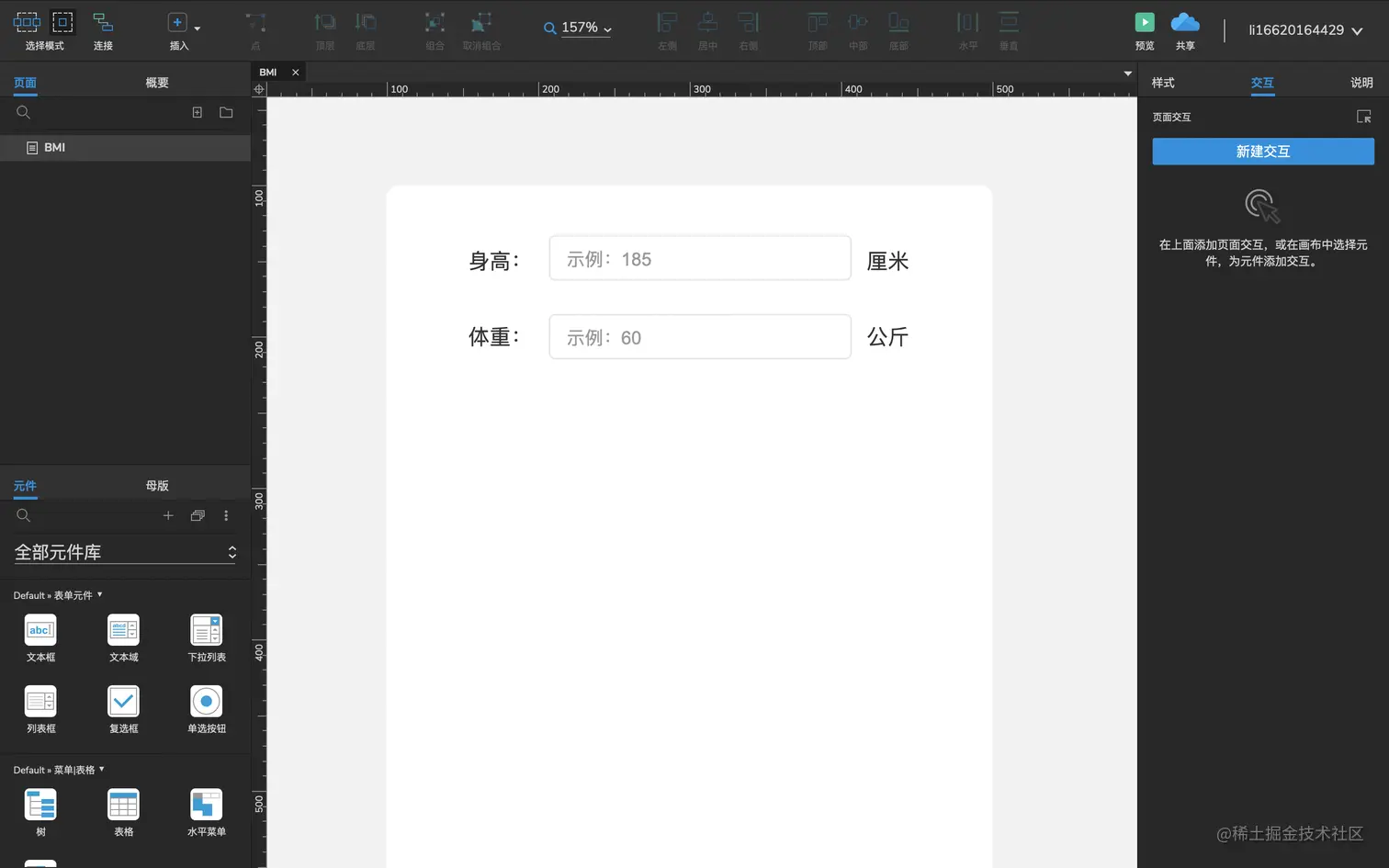1389x868 pixels.
Task: Open the canvas tab list dropdown arrow
Action: [1127, 73]
